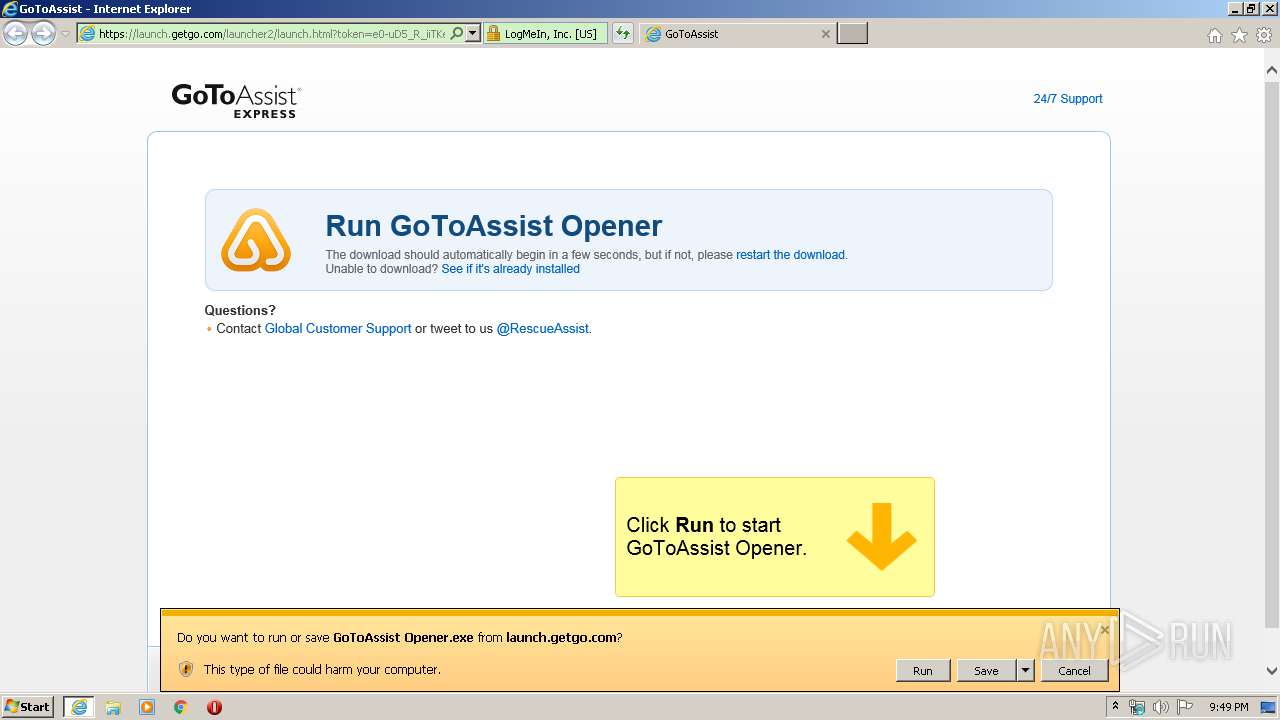Click Internet Explorer taskbar icon

78,707
